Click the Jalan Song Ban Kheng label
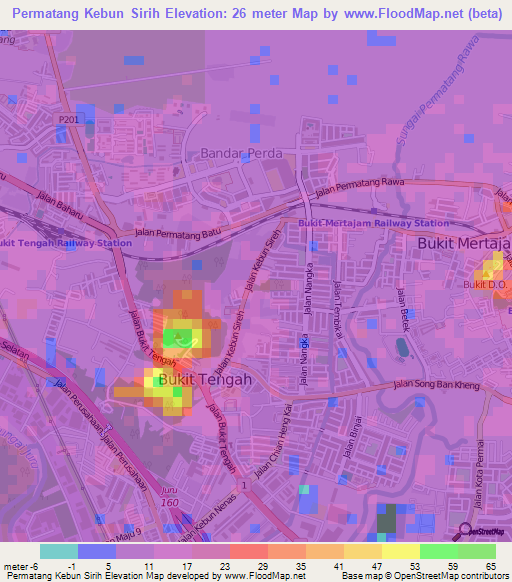 click(x=437, y=385)
